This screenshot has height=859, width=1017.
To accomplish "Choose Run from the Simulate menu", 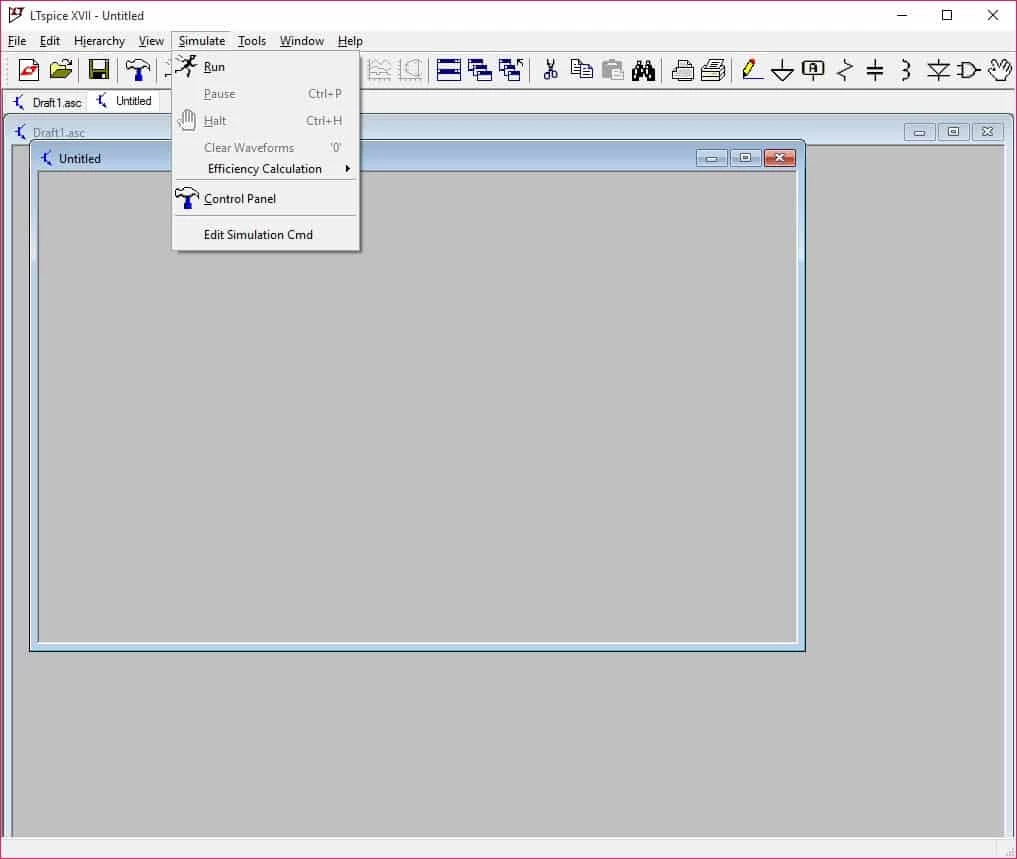I will click(214, 67).
